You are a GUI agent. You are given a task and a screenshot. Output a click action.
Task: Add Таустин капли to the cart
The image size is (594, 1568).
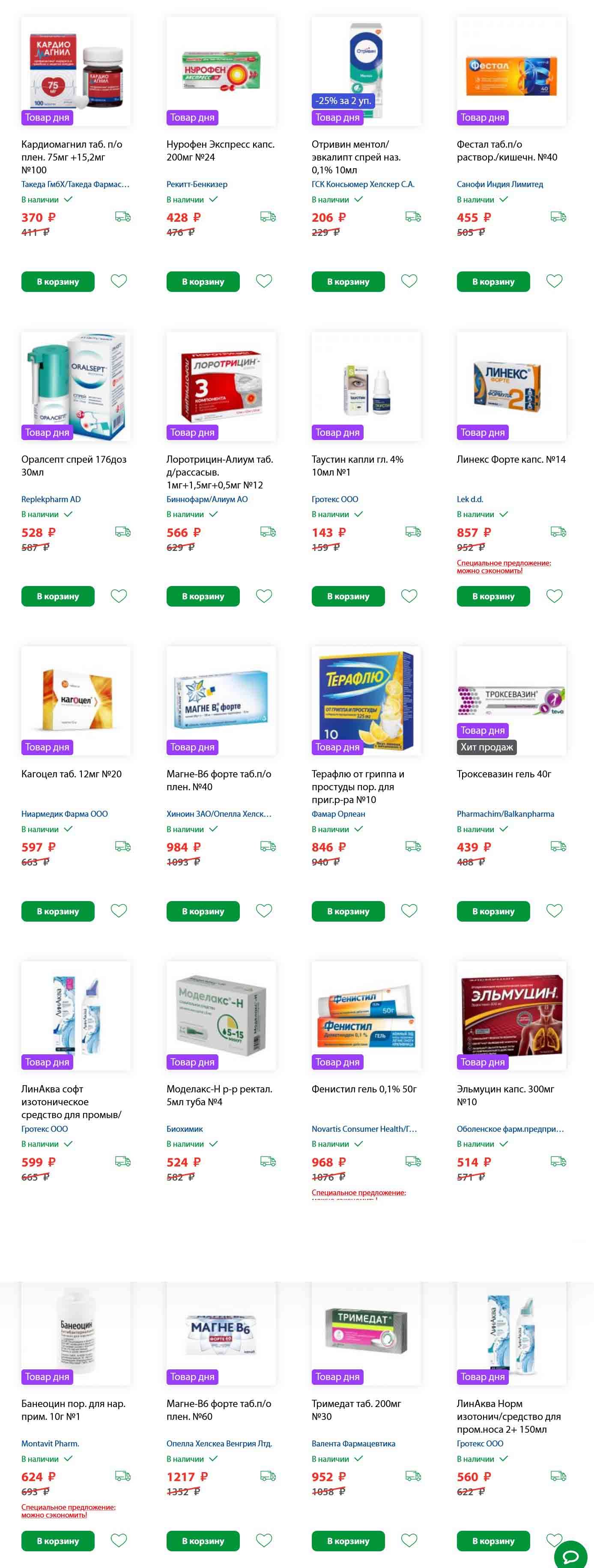[349, 597]
